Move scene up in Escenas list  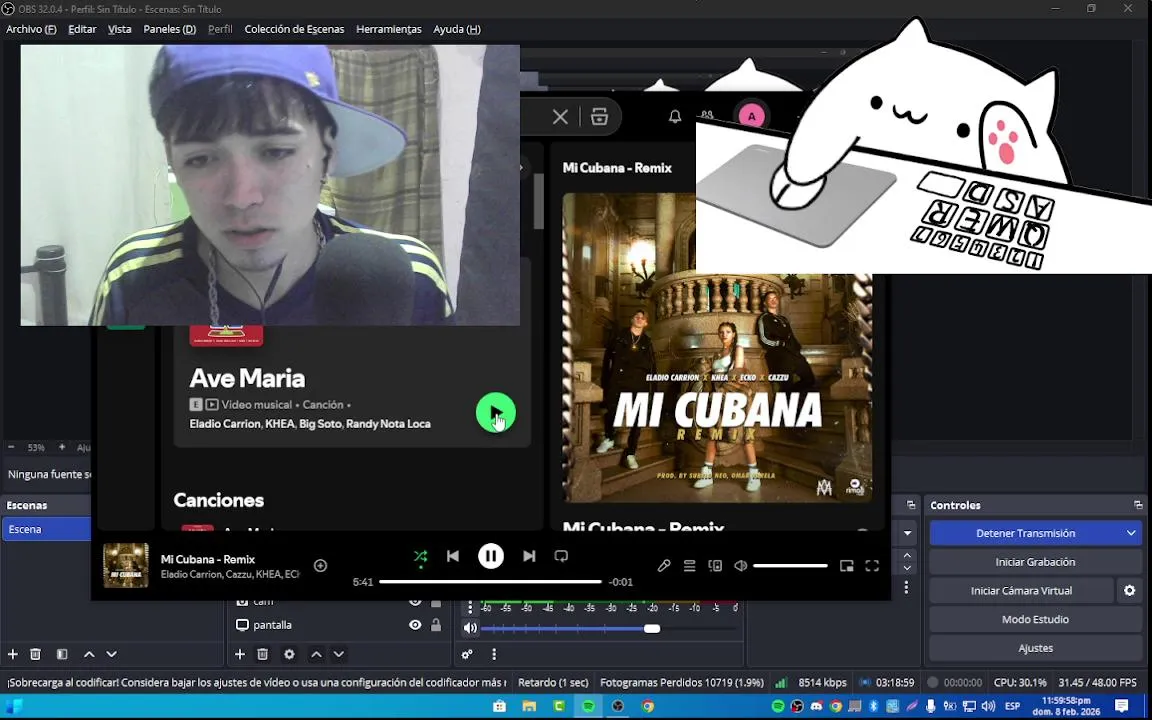(89, 654)
